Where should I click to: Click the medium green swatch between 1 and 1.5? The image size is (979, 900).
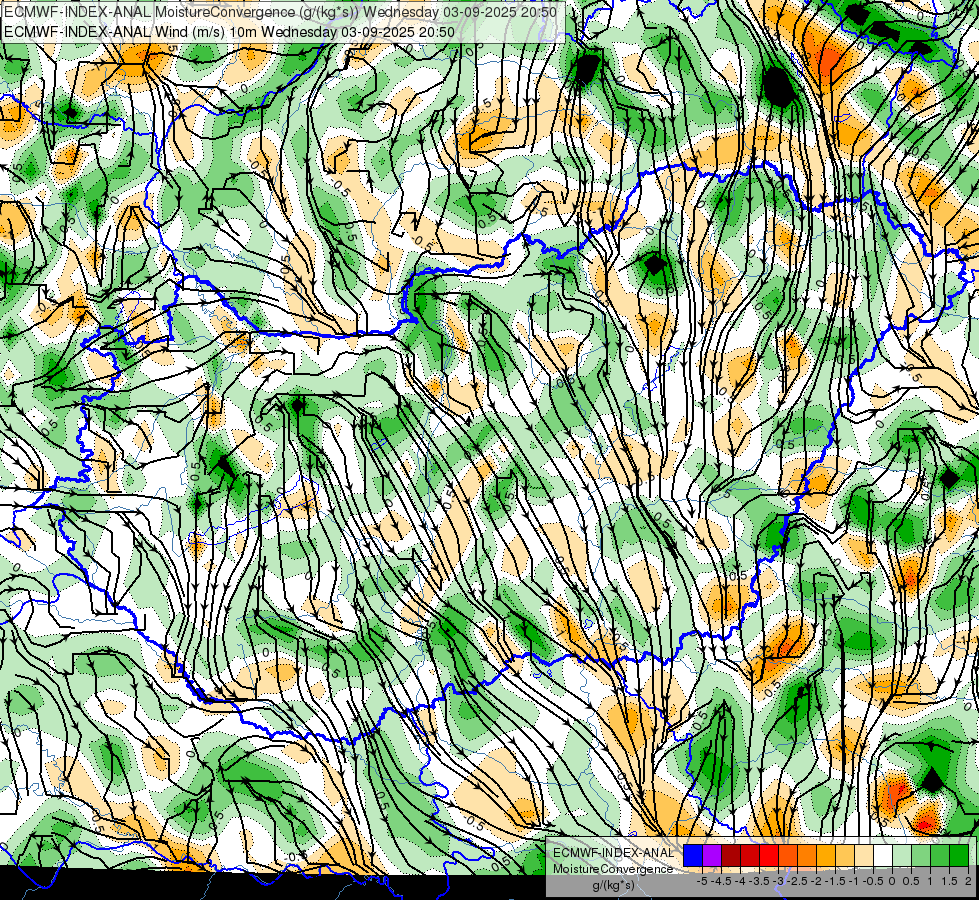coord(940,855)
